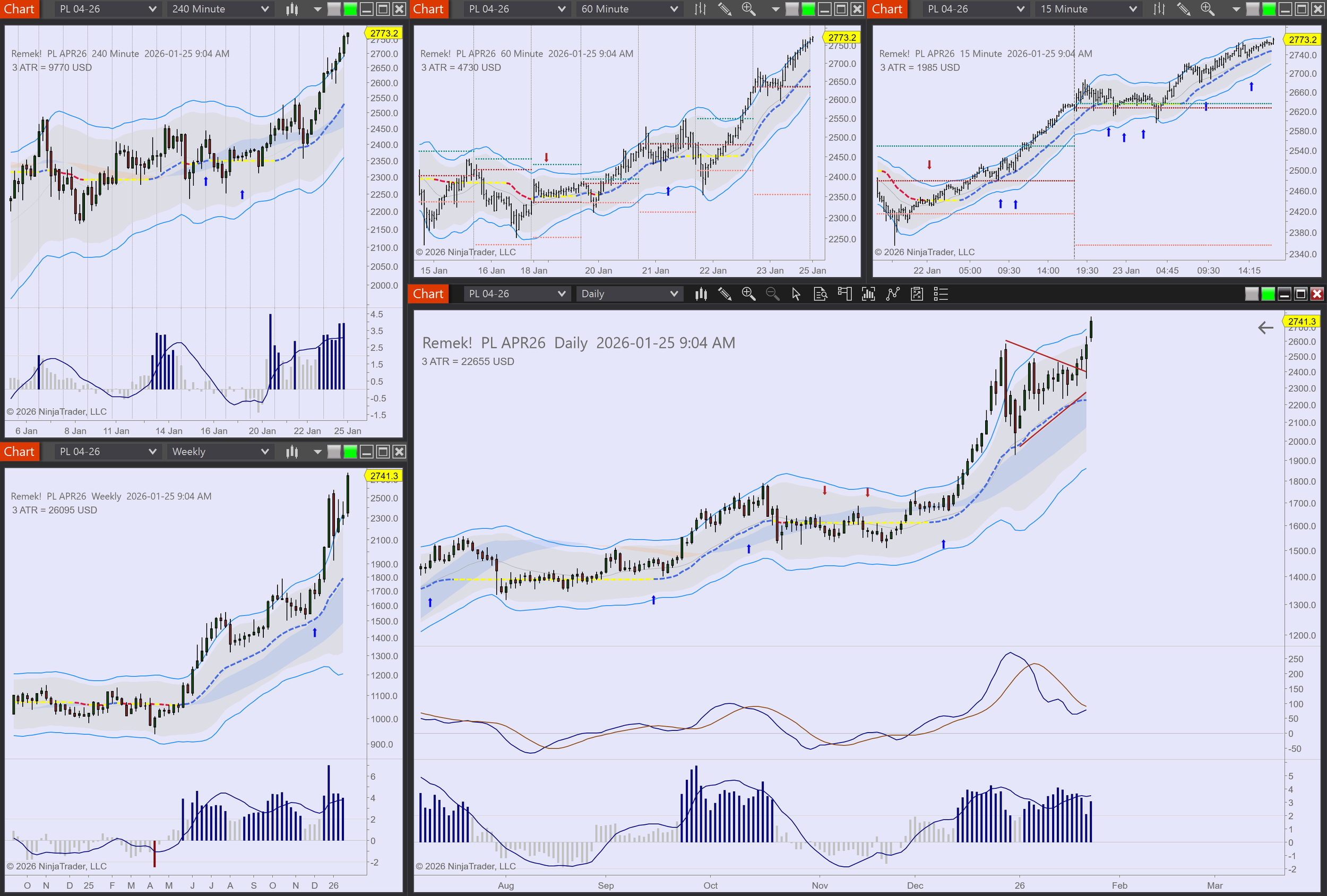Open Properties list icon in Daily toolbar
1327x896 pixels.
[x=940, y=294]
